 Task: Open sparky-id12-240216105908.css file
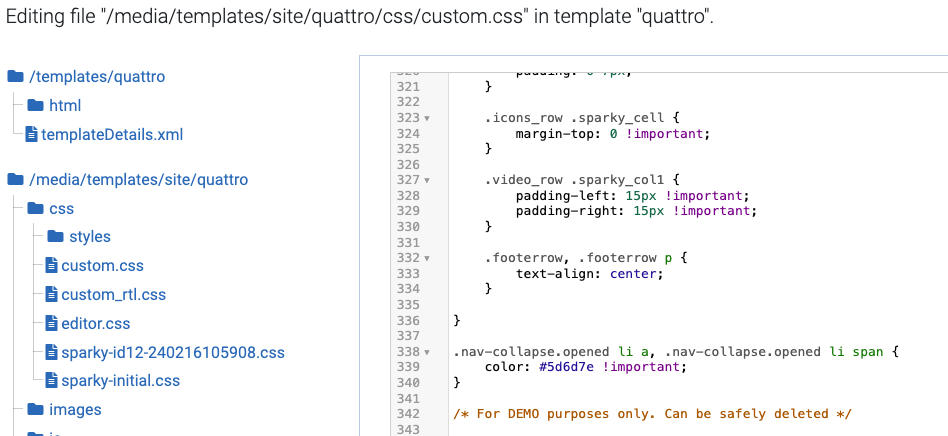click(x=172, y=352)
